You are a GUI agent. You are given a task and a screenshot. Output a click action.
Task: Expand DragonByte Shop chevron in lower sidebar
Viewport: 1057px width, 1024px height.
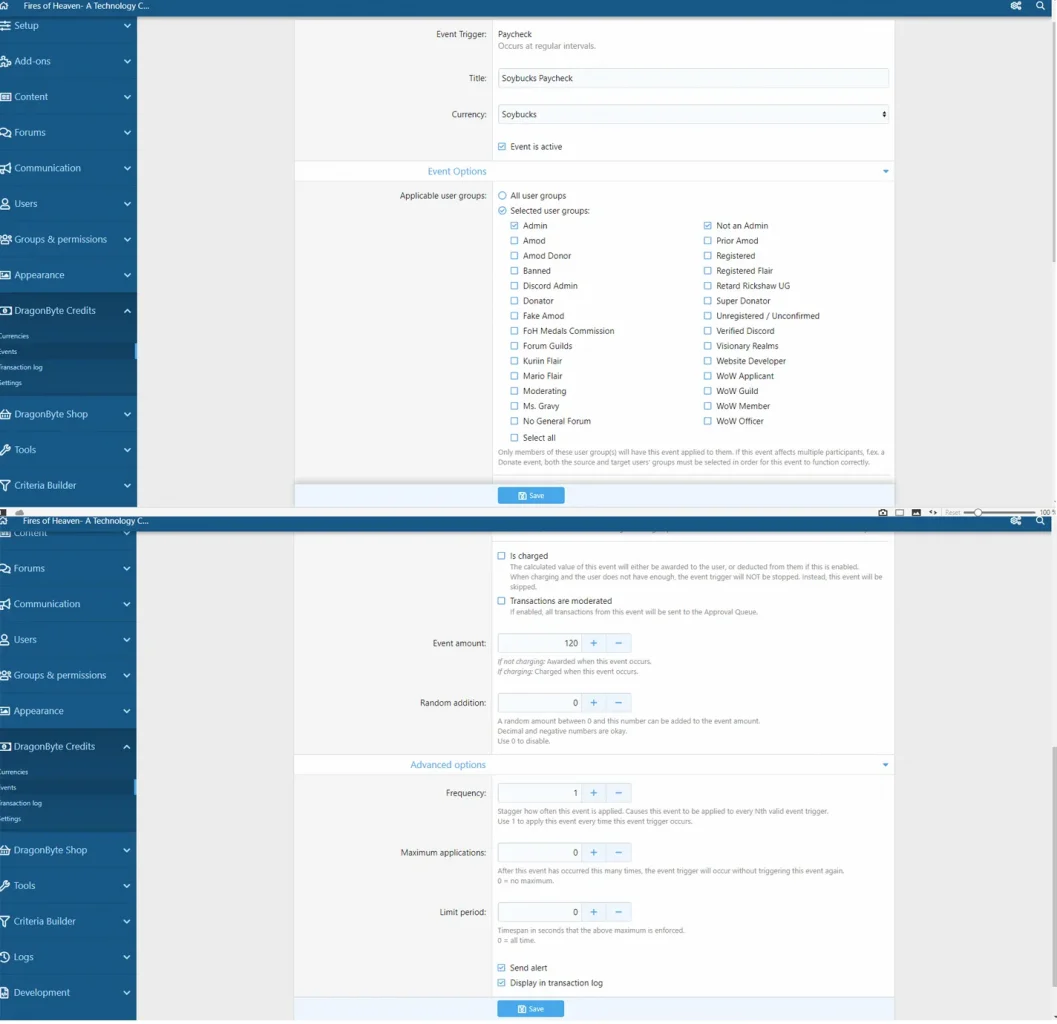tap(127, 851)
